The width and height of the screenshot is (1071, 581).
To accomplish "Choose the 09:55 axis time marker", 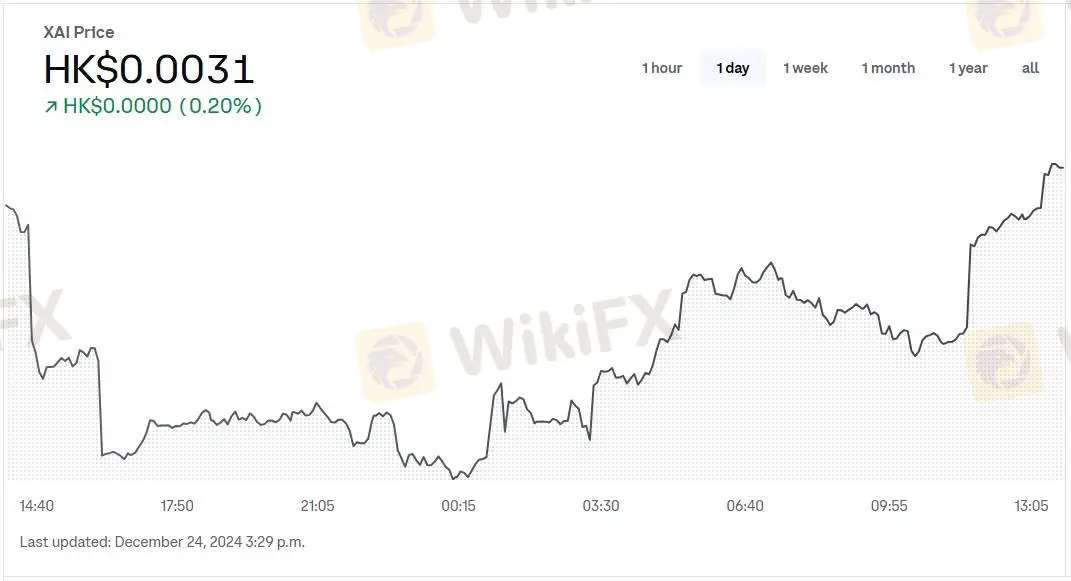I will [x=889, y=506].
